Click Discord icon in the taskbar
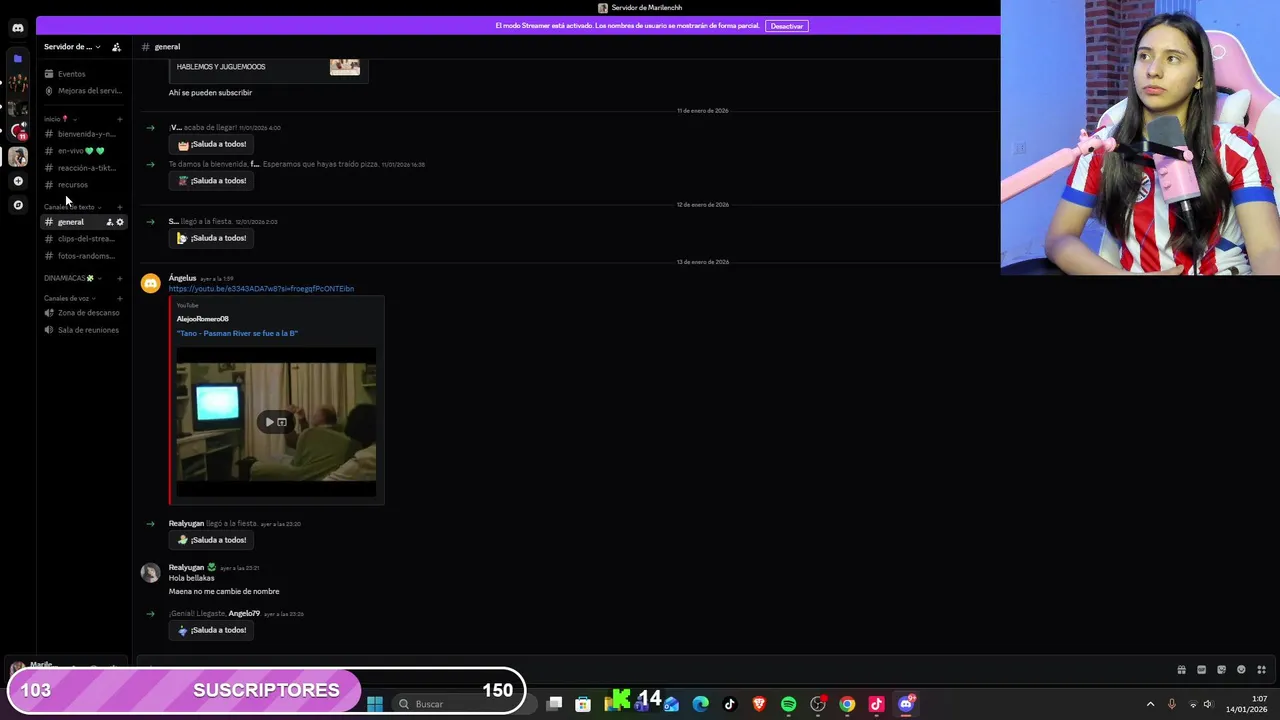1280x720 pixels. [x=906, y=704]
